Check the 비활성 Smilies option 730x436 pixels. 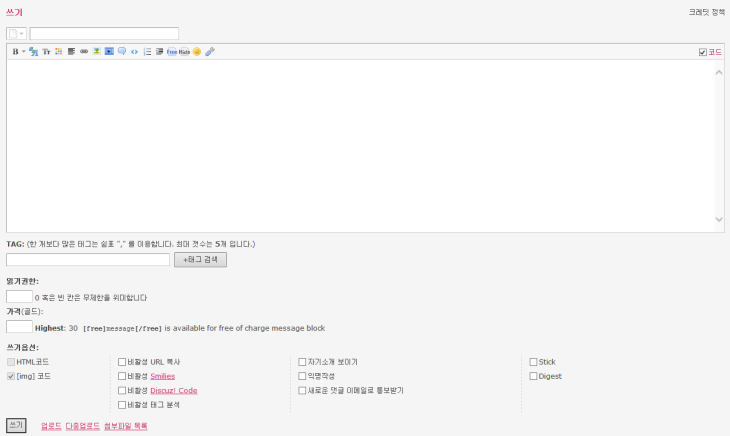pos(122,376)
